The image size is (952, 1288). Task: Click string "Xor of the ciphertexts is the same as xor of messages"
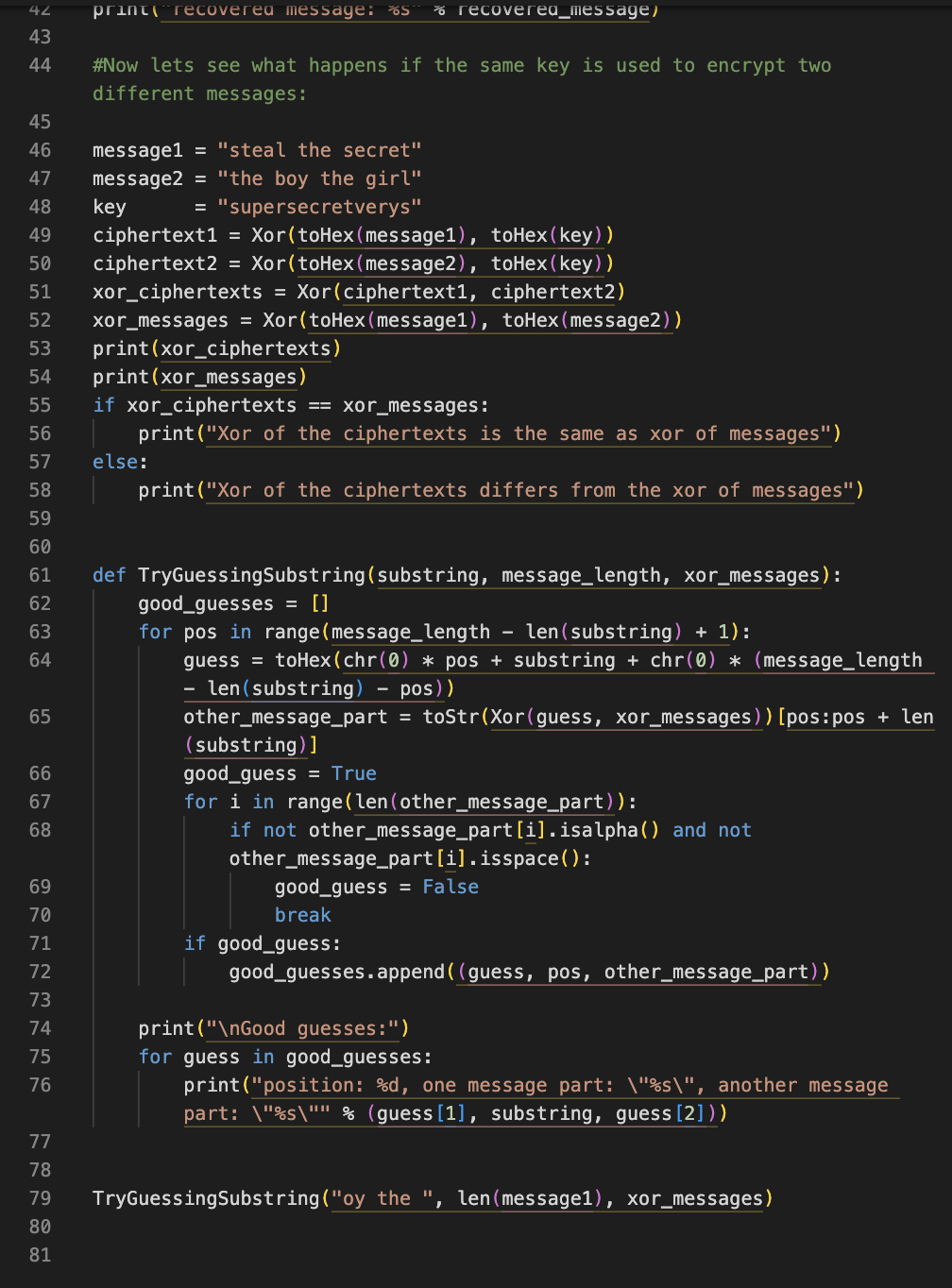pyautogui.click(x=518, y=433)
